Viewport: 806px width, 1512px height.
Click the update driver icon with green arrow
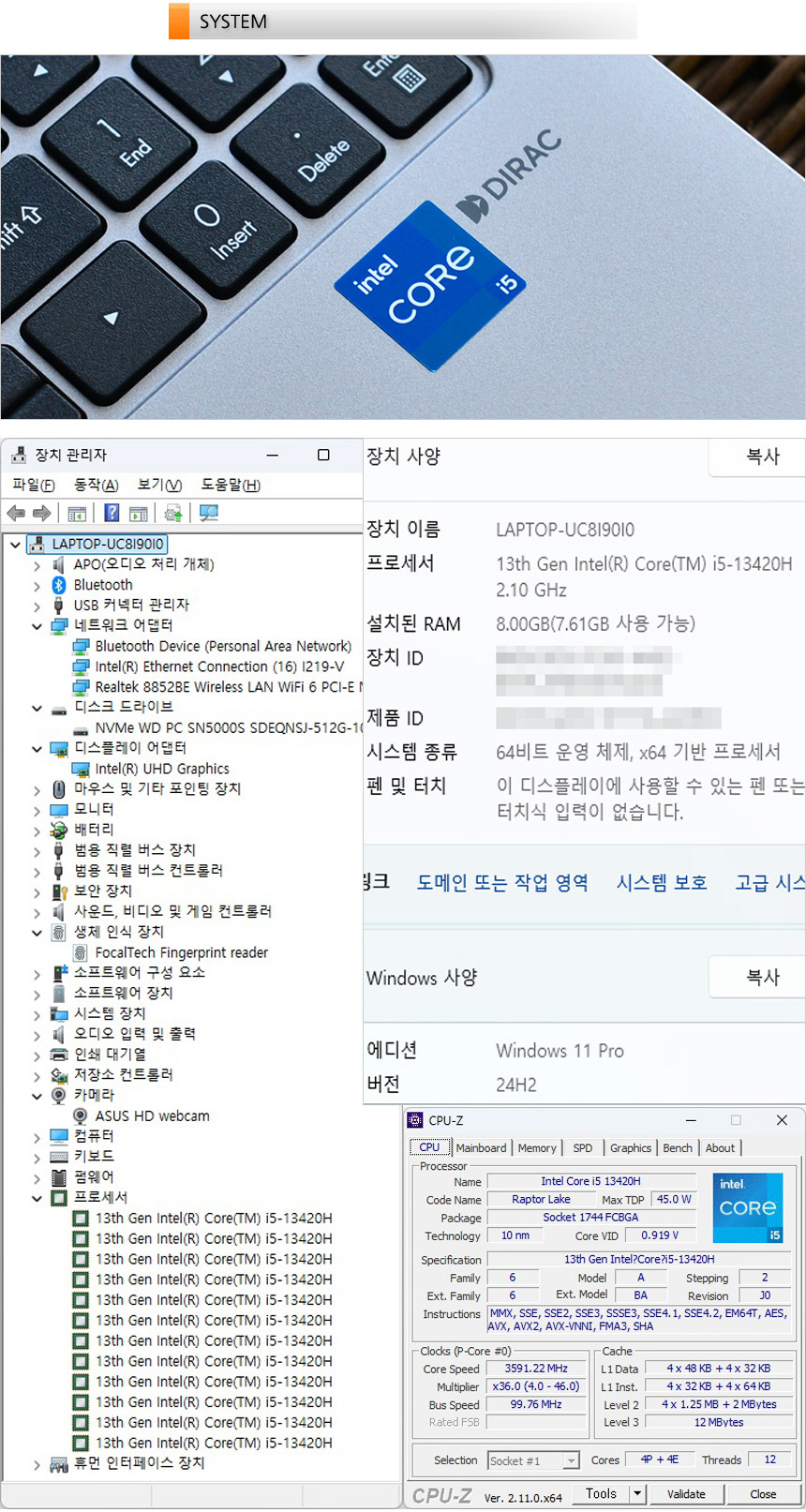172,513
